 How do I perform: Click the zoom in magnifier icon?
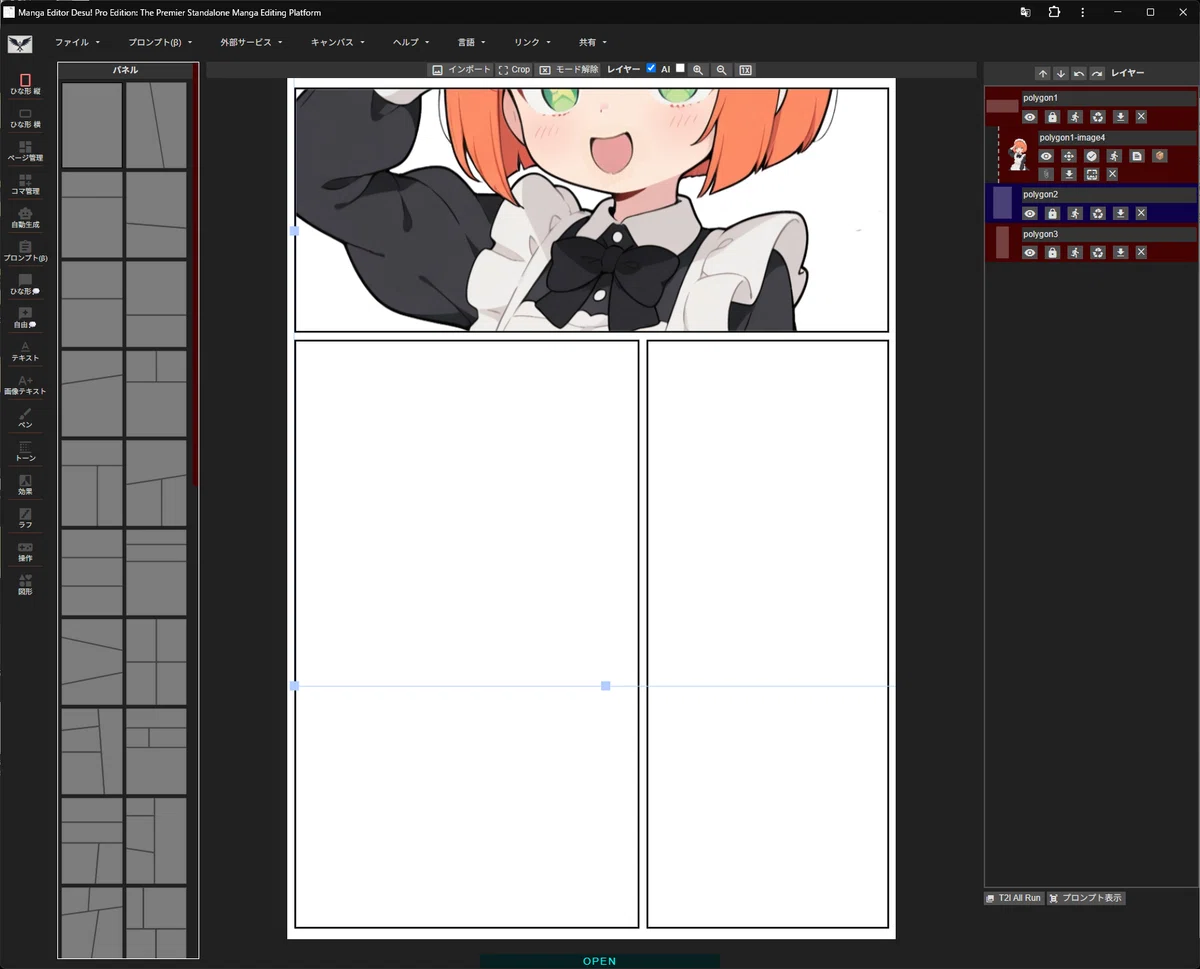(698, 70)
